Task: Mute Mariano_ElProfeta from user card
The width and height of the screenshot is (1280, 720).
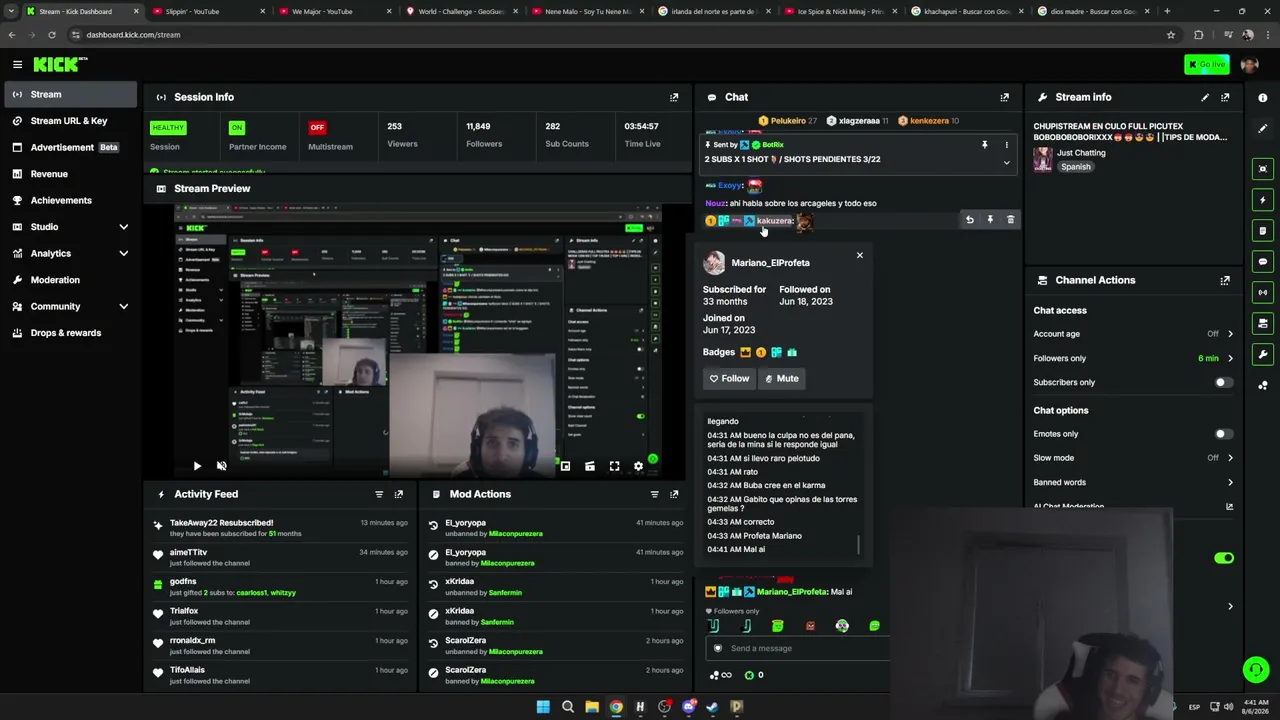Action: pyautogui.click(x=782, y=378)
